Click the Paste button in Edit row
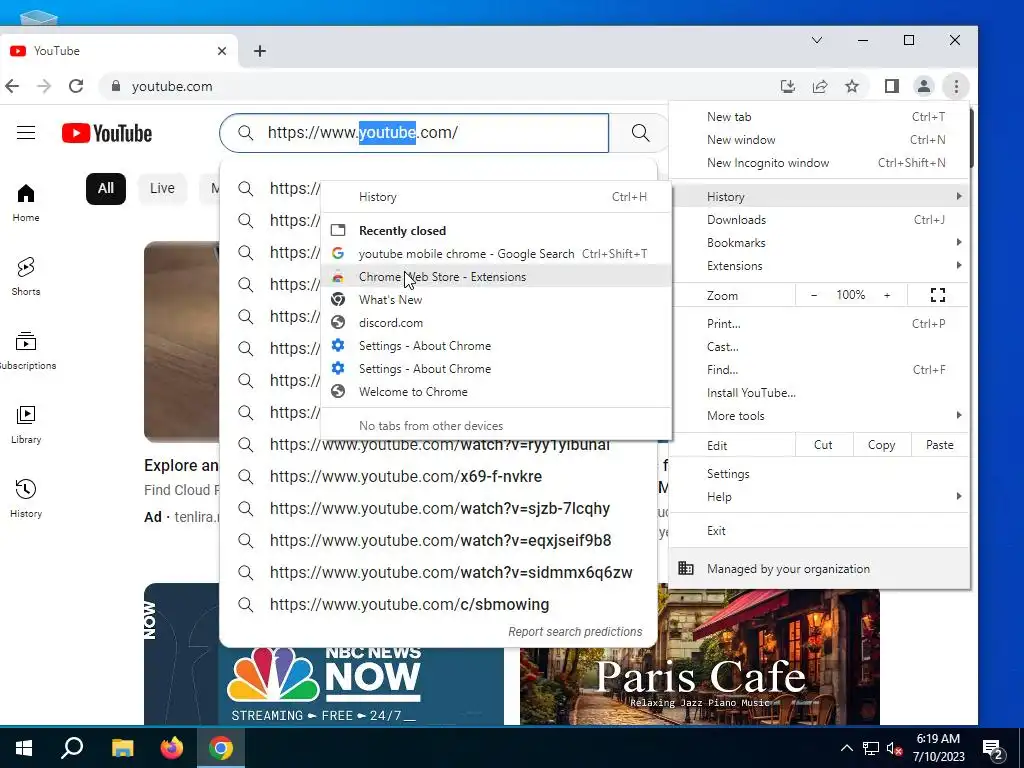 (939, 445)
